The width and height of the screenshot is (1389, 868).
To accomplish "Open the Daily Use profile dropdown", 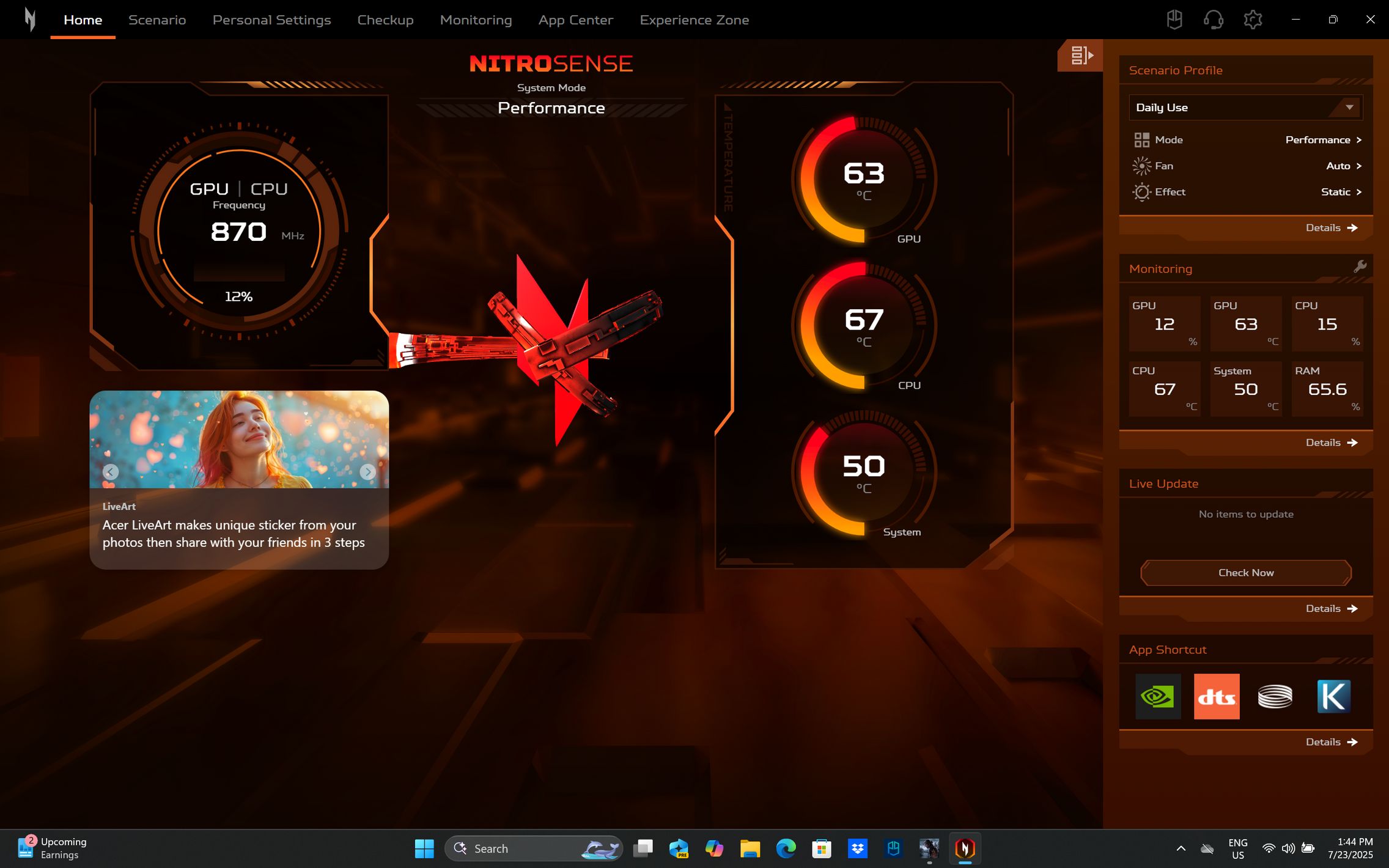I will 1245,108.
